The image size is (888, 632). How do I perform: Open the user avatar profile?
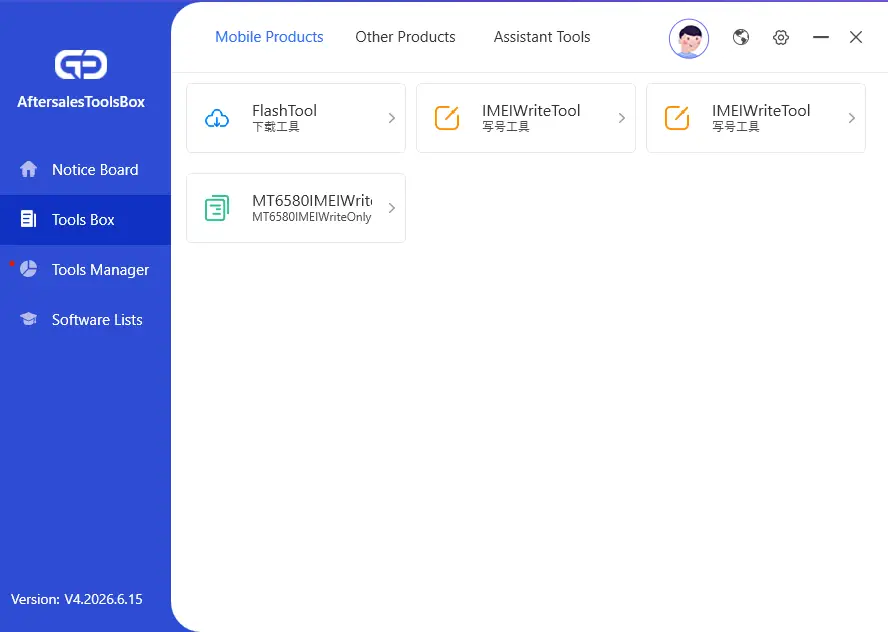pyautogui.click(x=689, y=38)
